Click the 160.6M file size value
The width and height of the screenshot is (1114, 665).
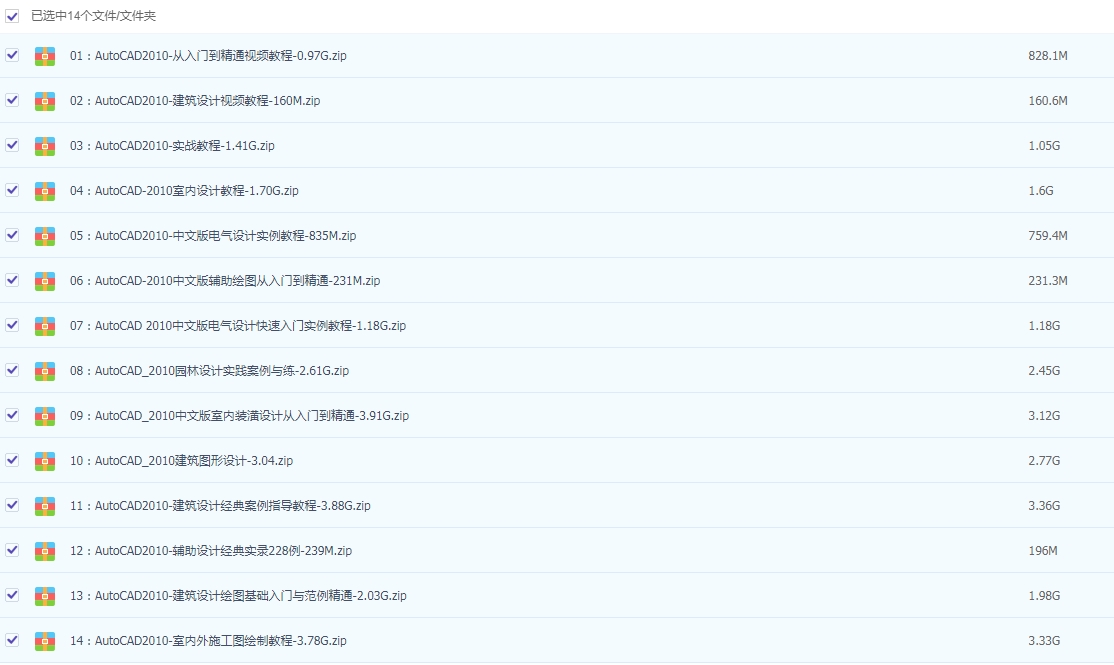coord(1048,101)
